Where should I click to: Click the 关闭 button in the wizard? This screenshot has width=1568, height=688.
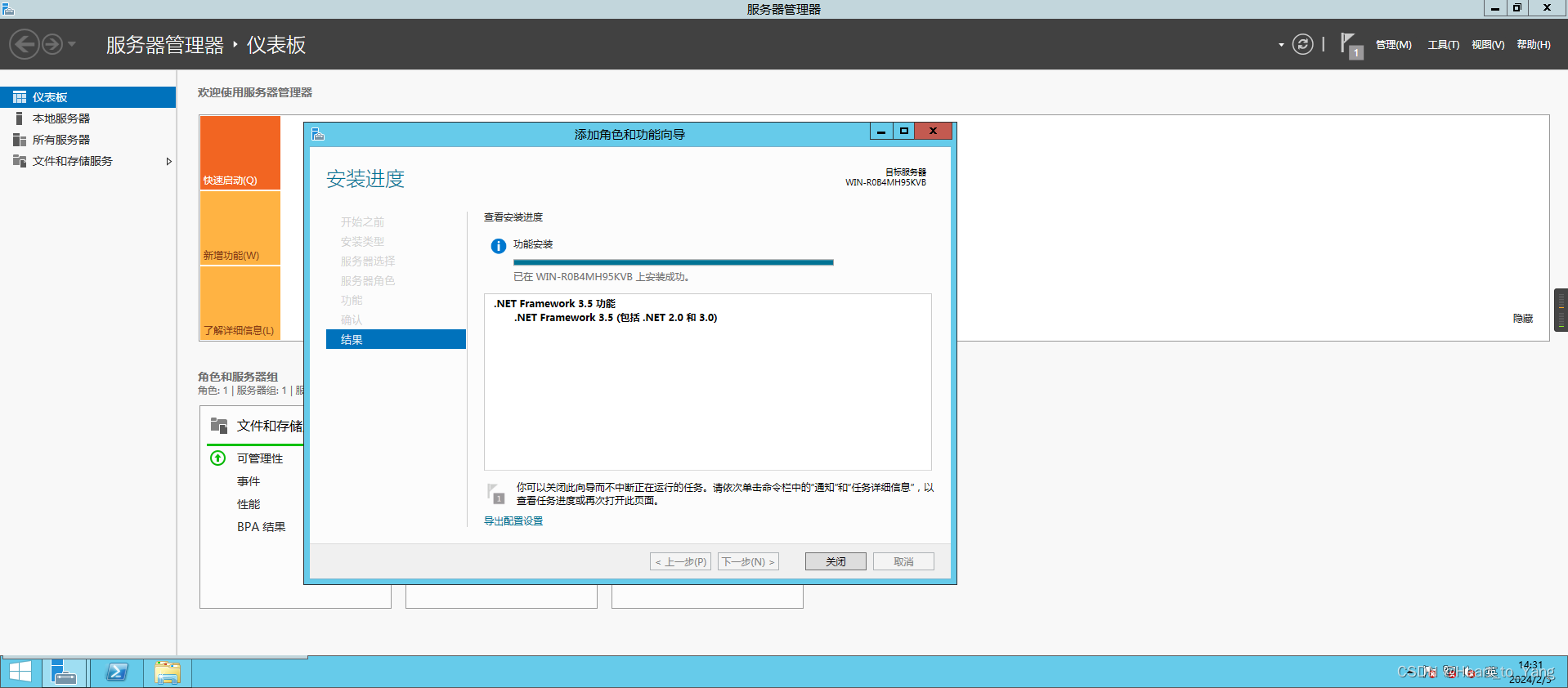836,561
